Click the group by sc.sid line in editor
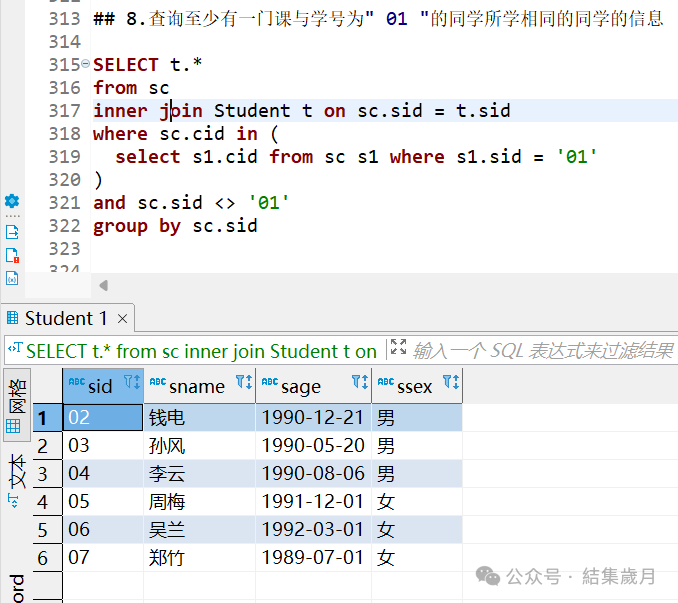 tap(175, 226)
